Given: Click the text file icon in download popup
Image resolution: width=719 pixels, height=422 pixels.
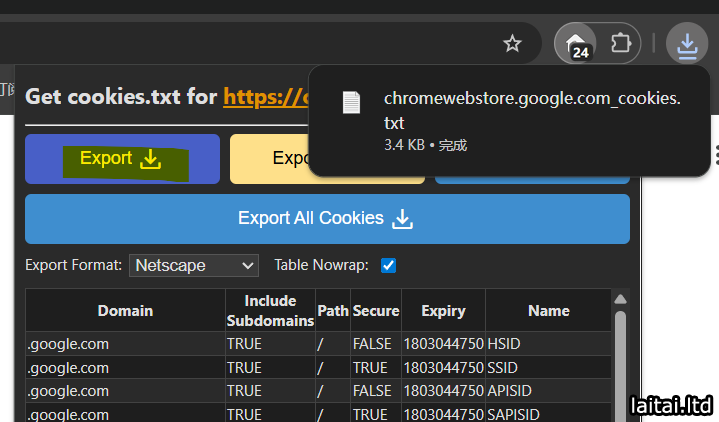Looking at the screenshot, I should pyautogui.click(x=350, y=102).
